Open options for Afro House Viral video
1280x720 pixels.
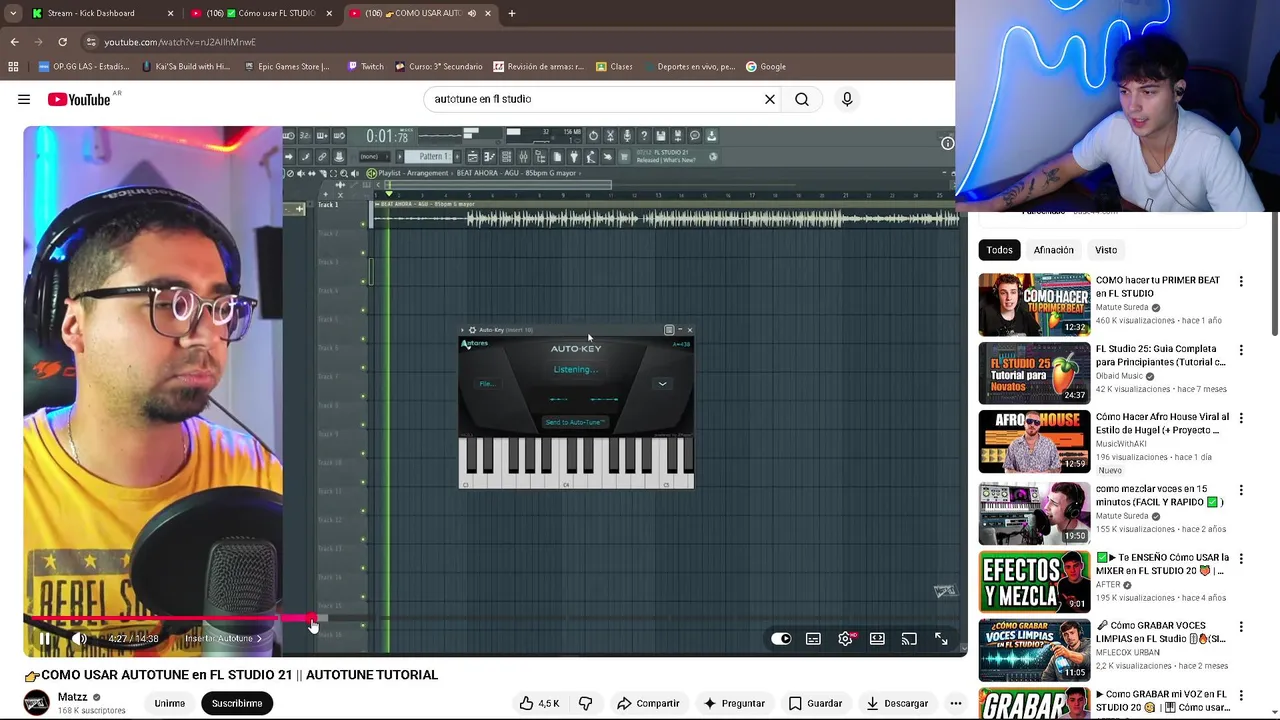pyautogui.click(x=1241, y=419)
